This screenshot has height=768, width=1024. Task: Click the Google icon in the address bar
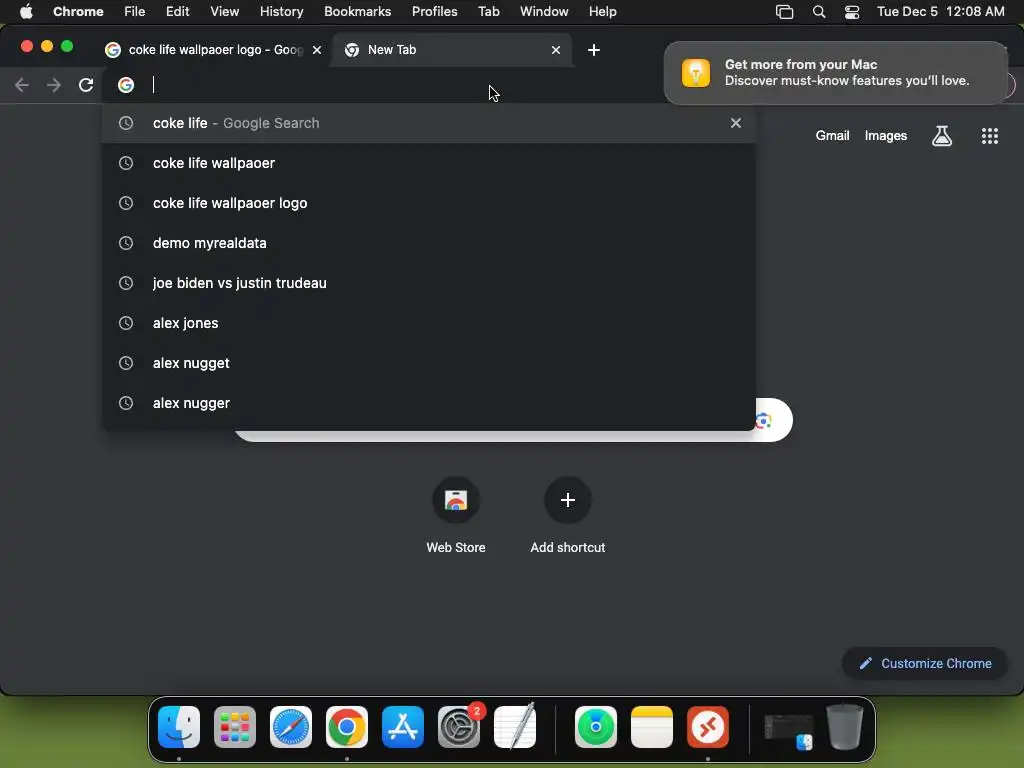point(126,85)
